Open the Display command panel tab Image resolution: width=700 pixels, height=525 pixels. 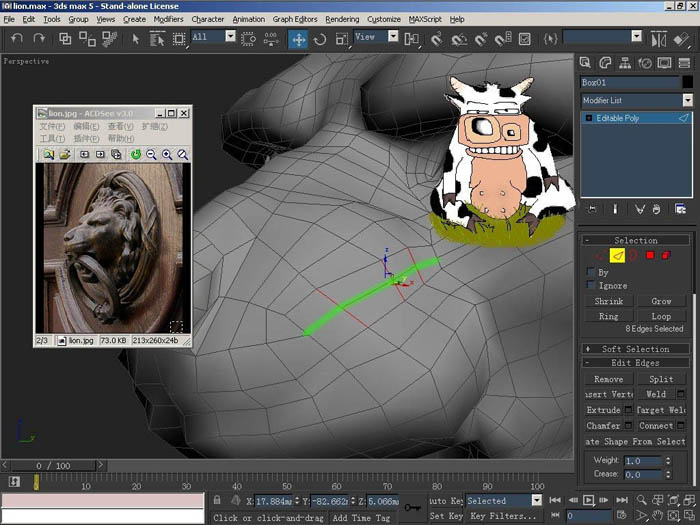[664, 63]
